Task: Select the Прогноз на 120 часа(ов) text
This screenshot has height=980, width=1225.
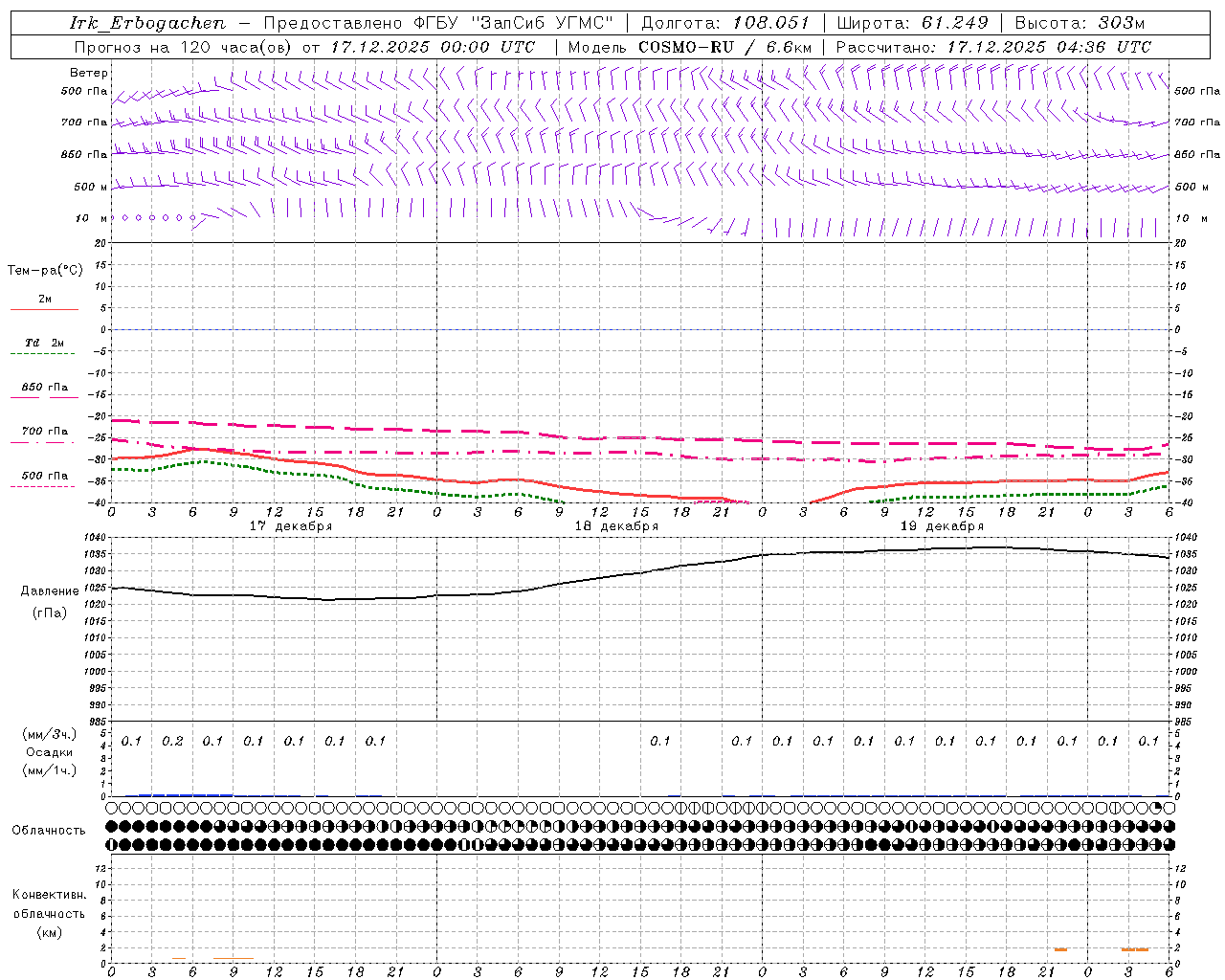Action: [x=184, y=47]
